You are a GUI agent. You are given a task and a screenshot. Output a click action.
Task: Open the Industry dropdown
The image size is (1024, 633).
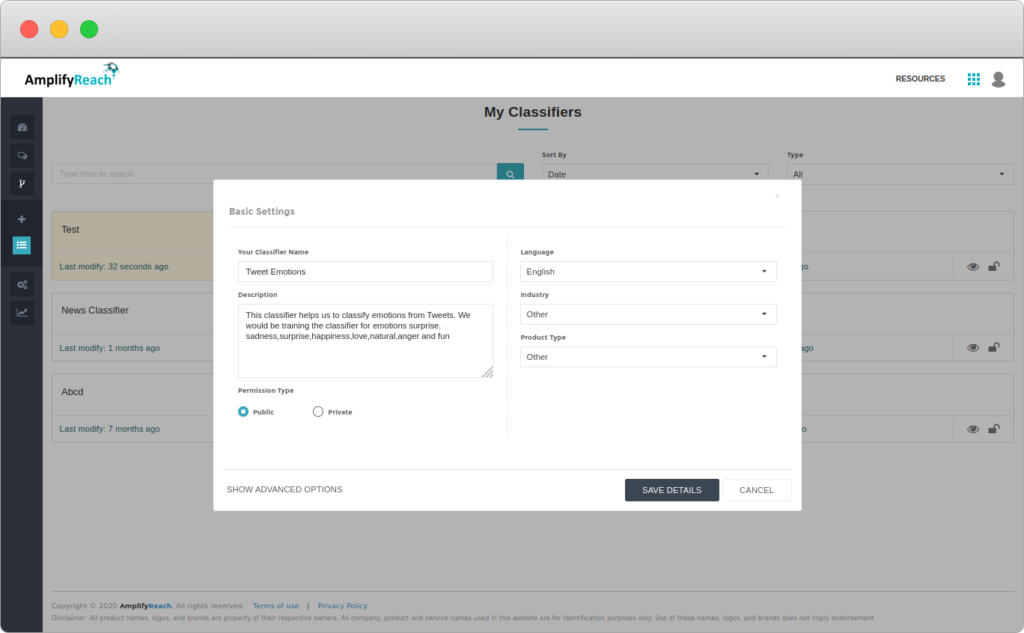click(648, 314)
